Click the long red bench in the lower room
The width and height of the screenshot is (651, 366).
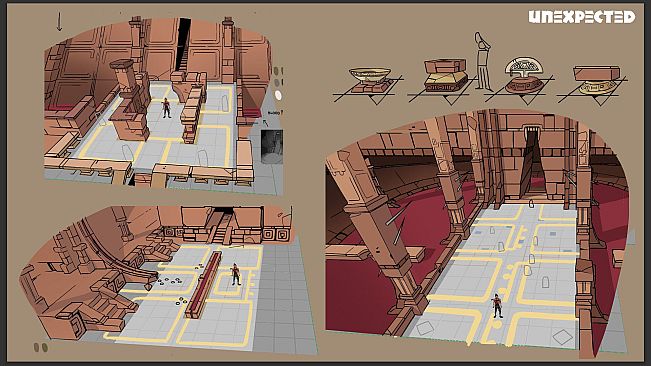point(203,285)
